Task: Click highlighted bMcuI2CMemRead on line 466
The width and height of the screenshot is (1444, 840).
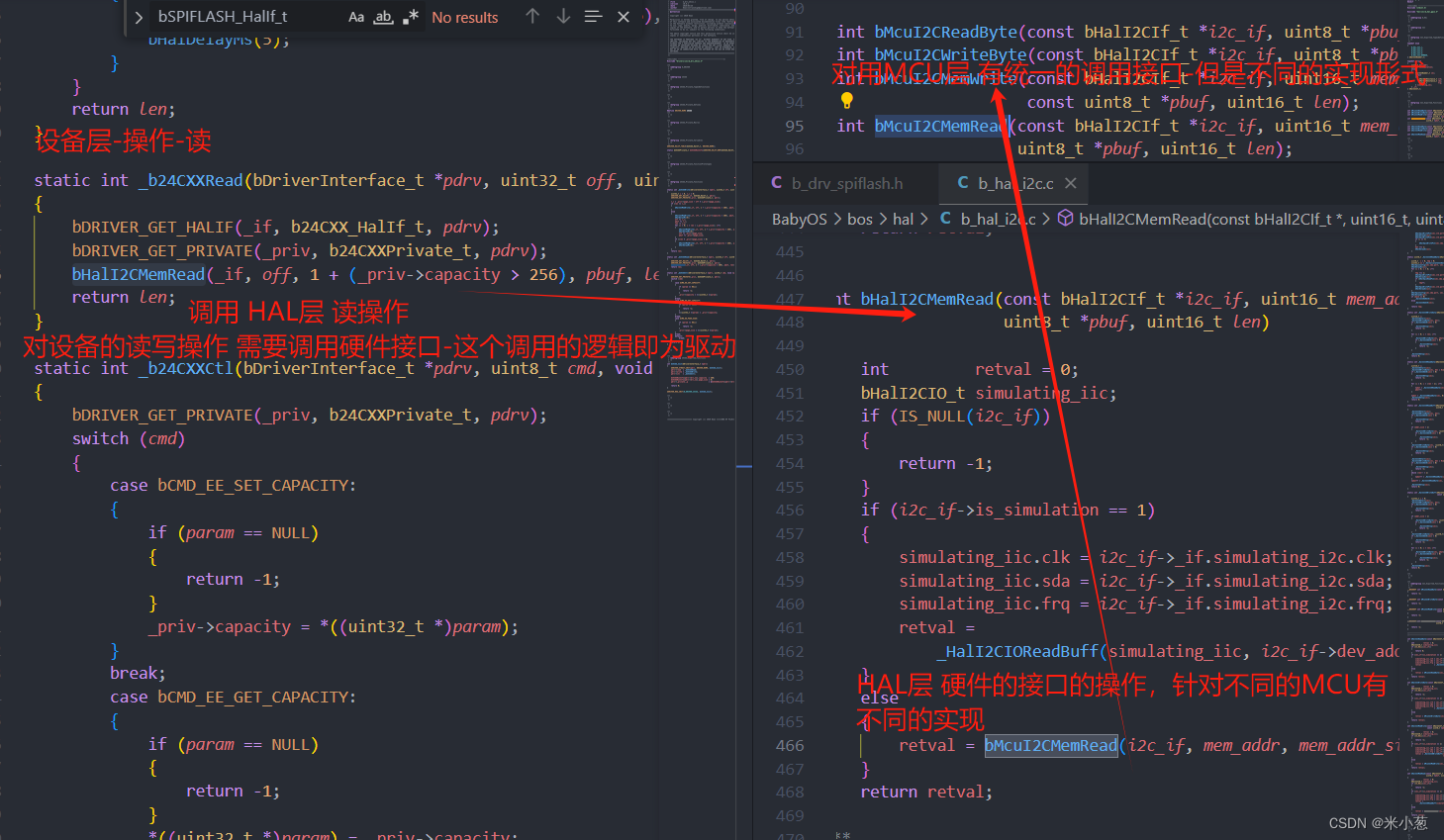Action: click(1051, 745)
